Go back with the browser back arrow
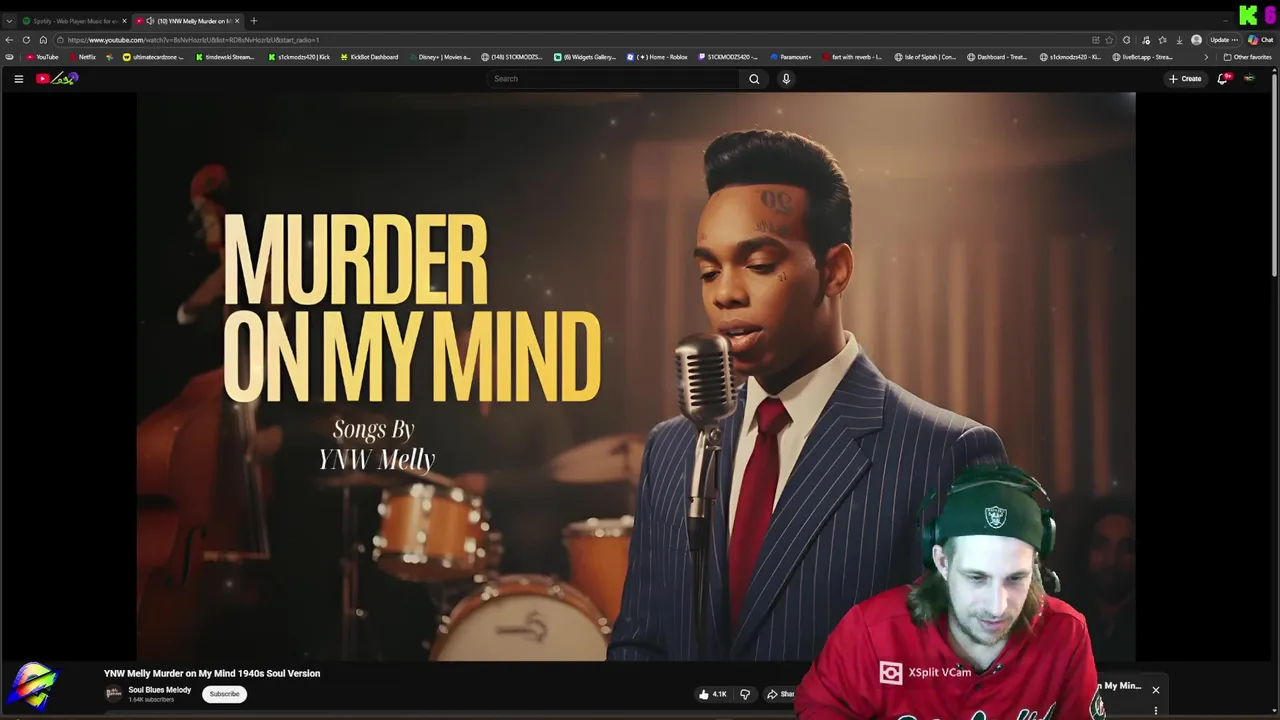The width and height of the screenshot is (1280, 720). (9, 40)
